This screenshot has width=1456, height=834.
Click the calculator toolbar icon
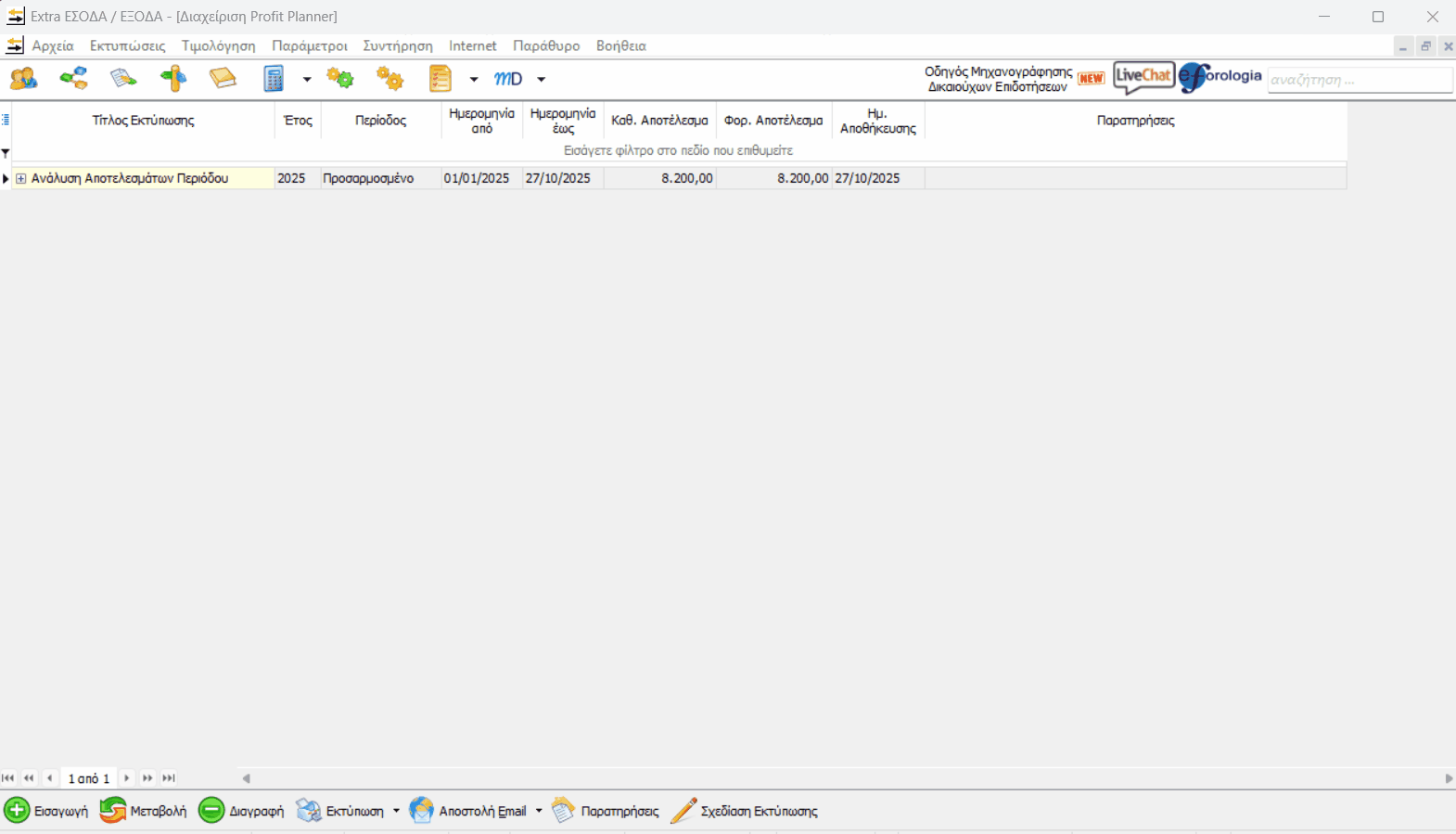(x=274, y=79)
